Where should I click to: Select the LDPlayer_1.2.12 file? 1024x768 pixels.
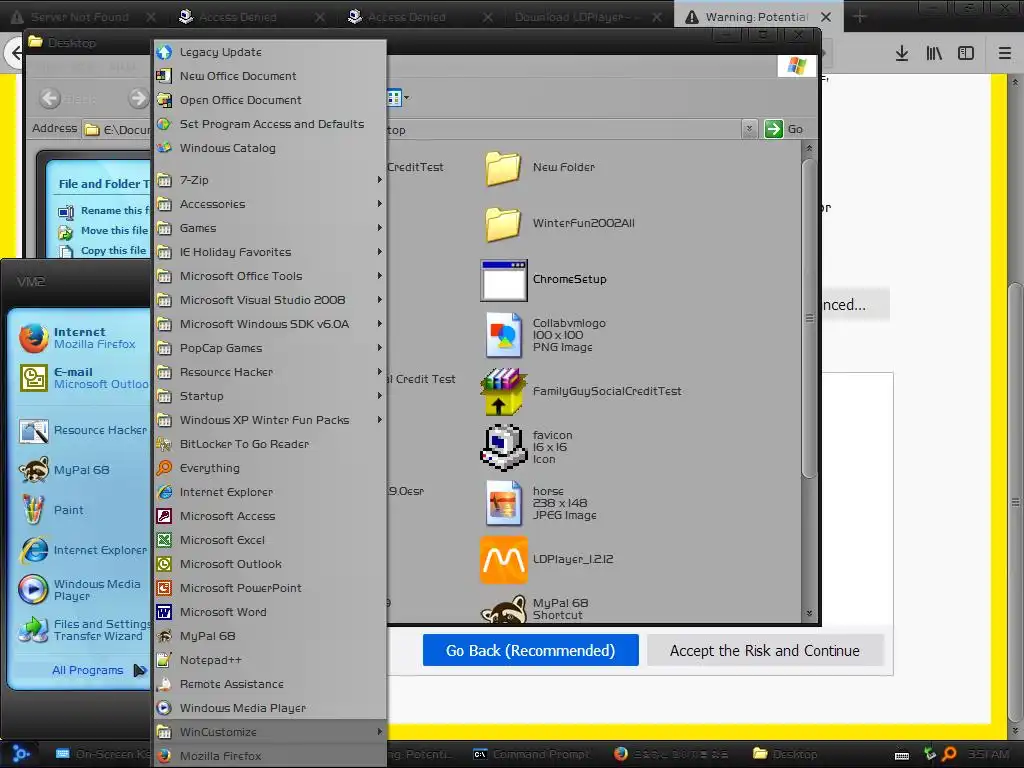coord(547,559)
